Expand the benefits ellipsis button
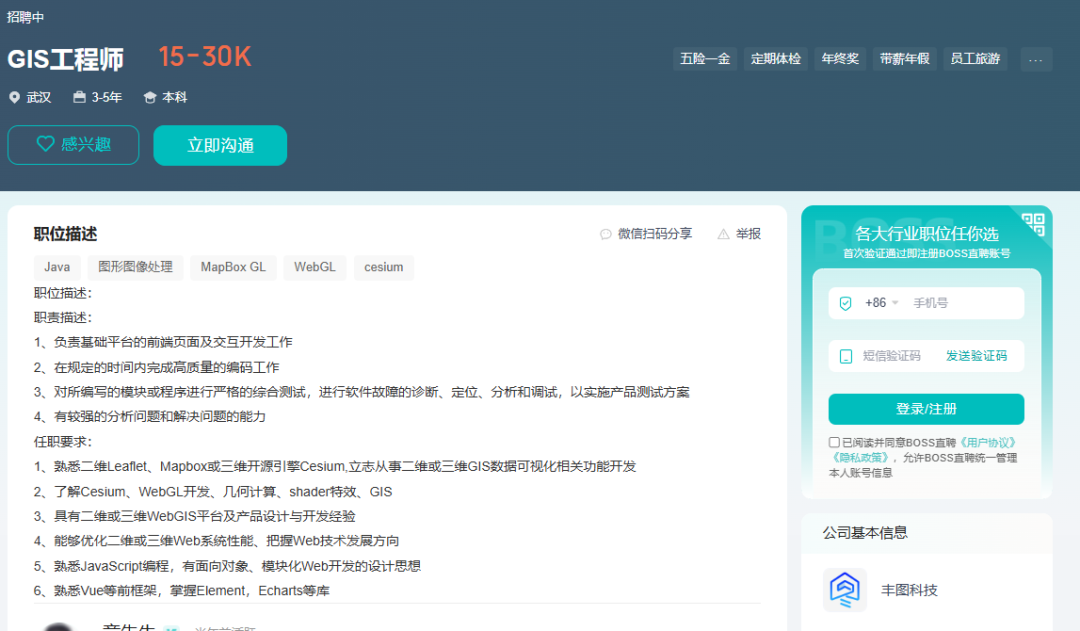The height and width of the screenshot is (631, 1080). click(1036, 59)
